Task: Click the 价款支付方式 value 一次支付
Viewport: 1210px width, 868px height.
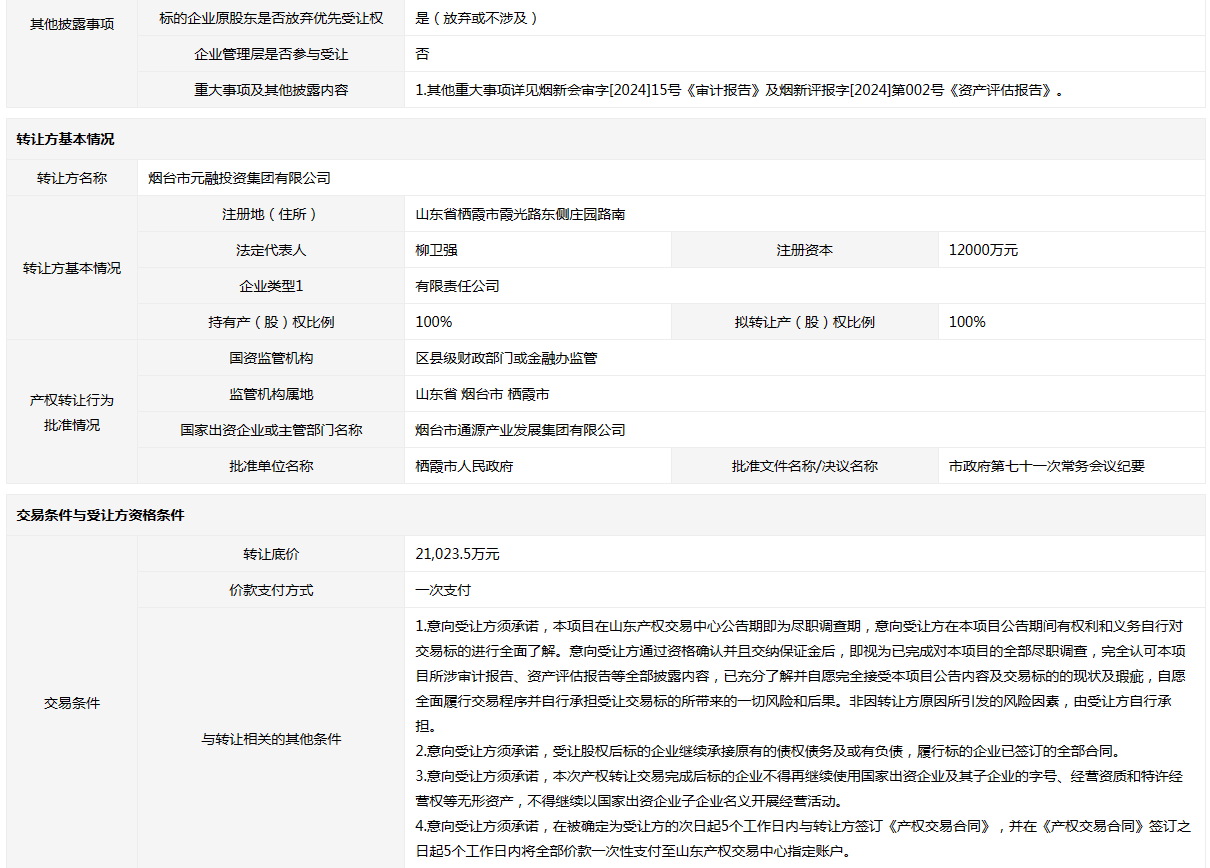Action: [443, 590]
